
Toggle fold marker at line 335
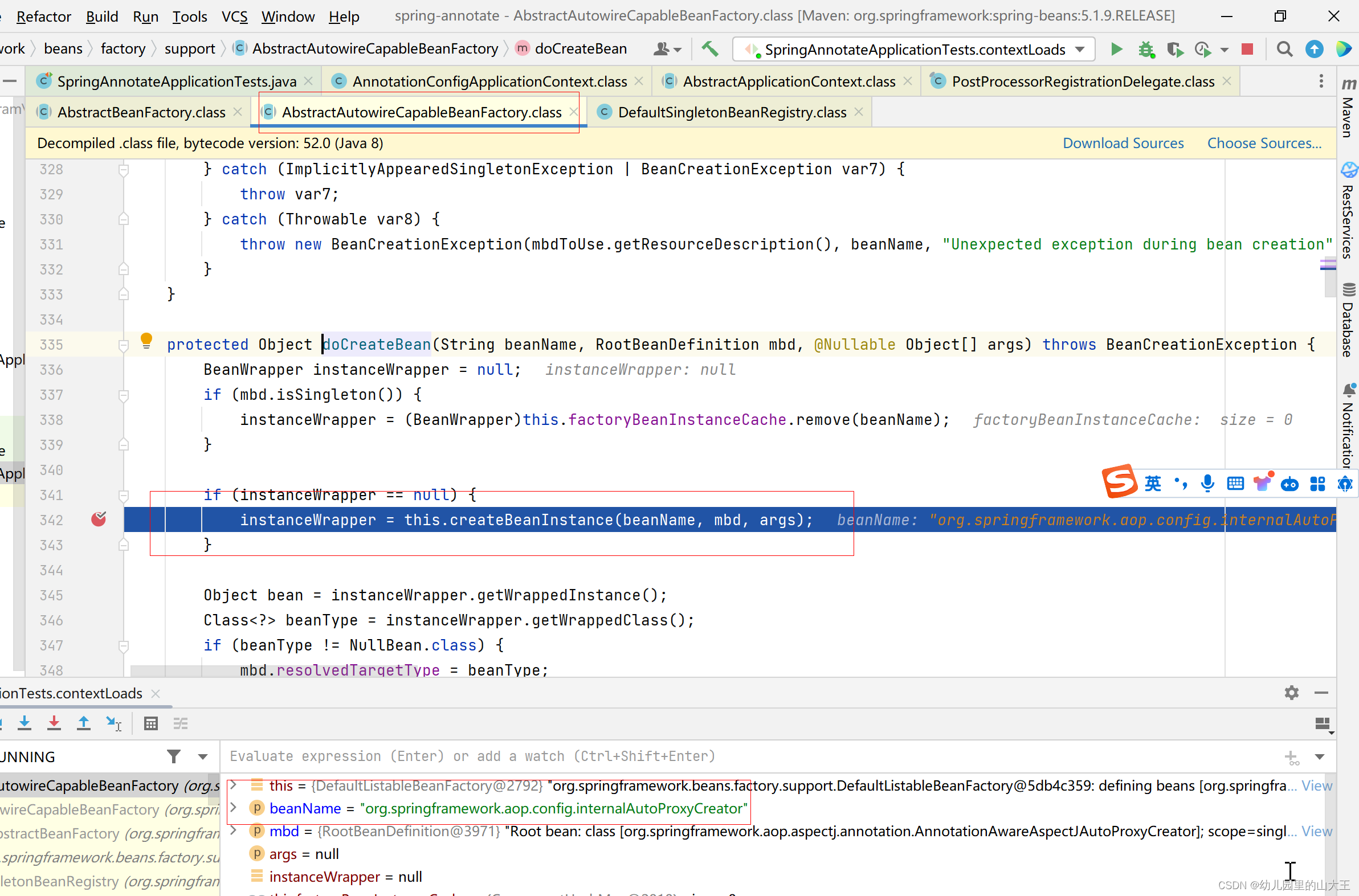click(x=124, y=345)
